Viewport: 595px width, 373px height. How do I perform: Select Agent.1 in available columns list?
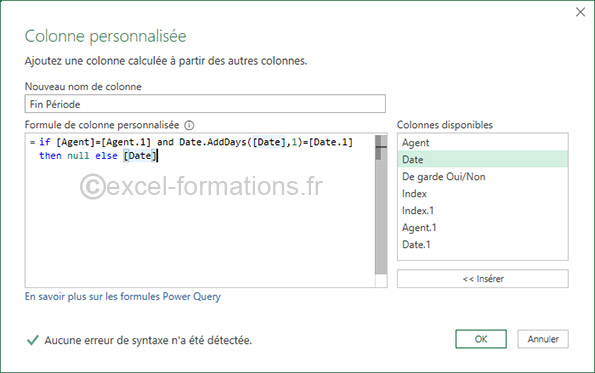483,228
